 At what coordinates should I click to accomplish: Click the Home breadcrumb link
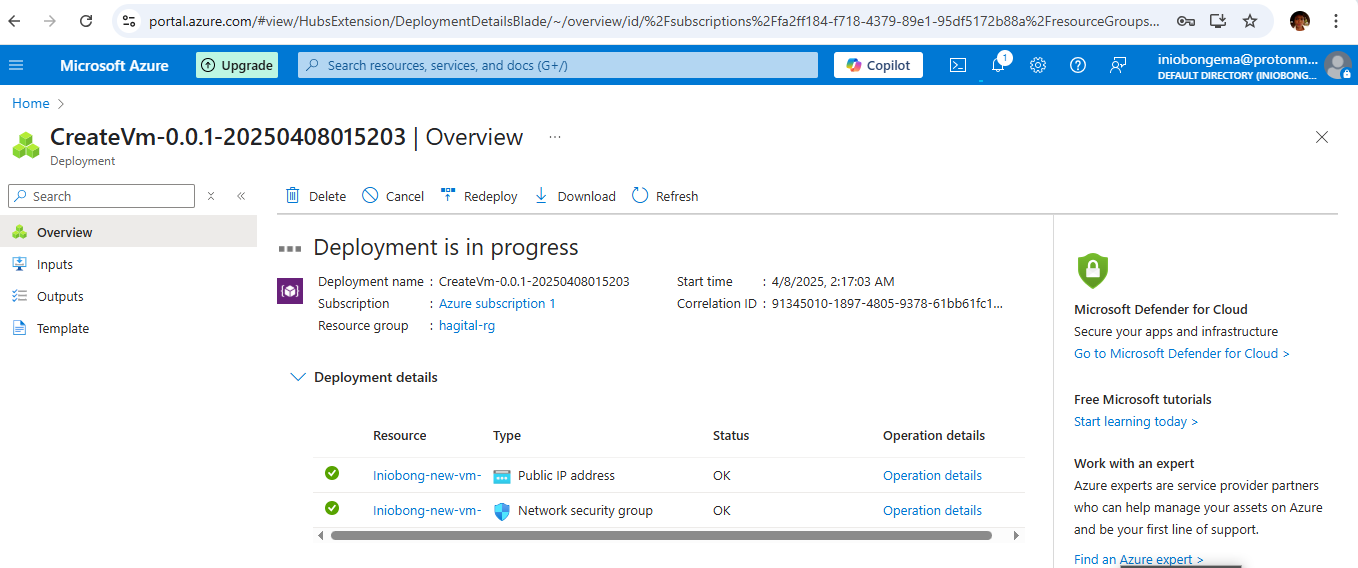click(x=31, y=103)
